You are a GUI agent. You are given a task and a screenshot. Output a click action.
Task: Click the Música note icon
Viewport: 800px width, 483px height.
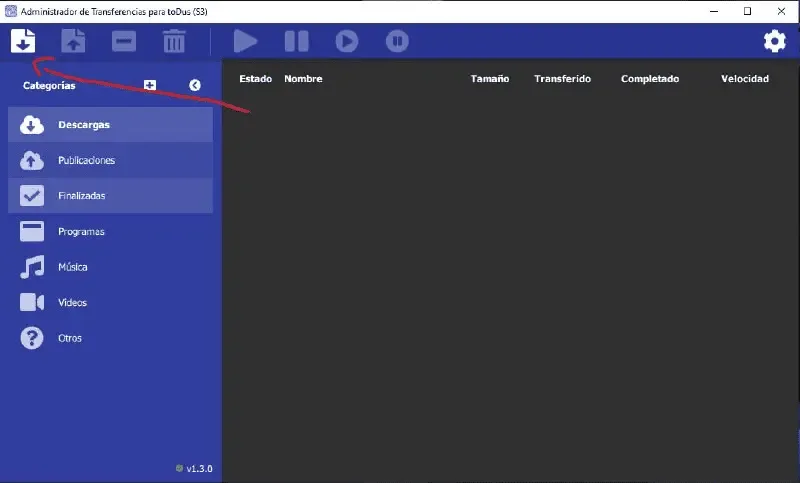(32, 267)
